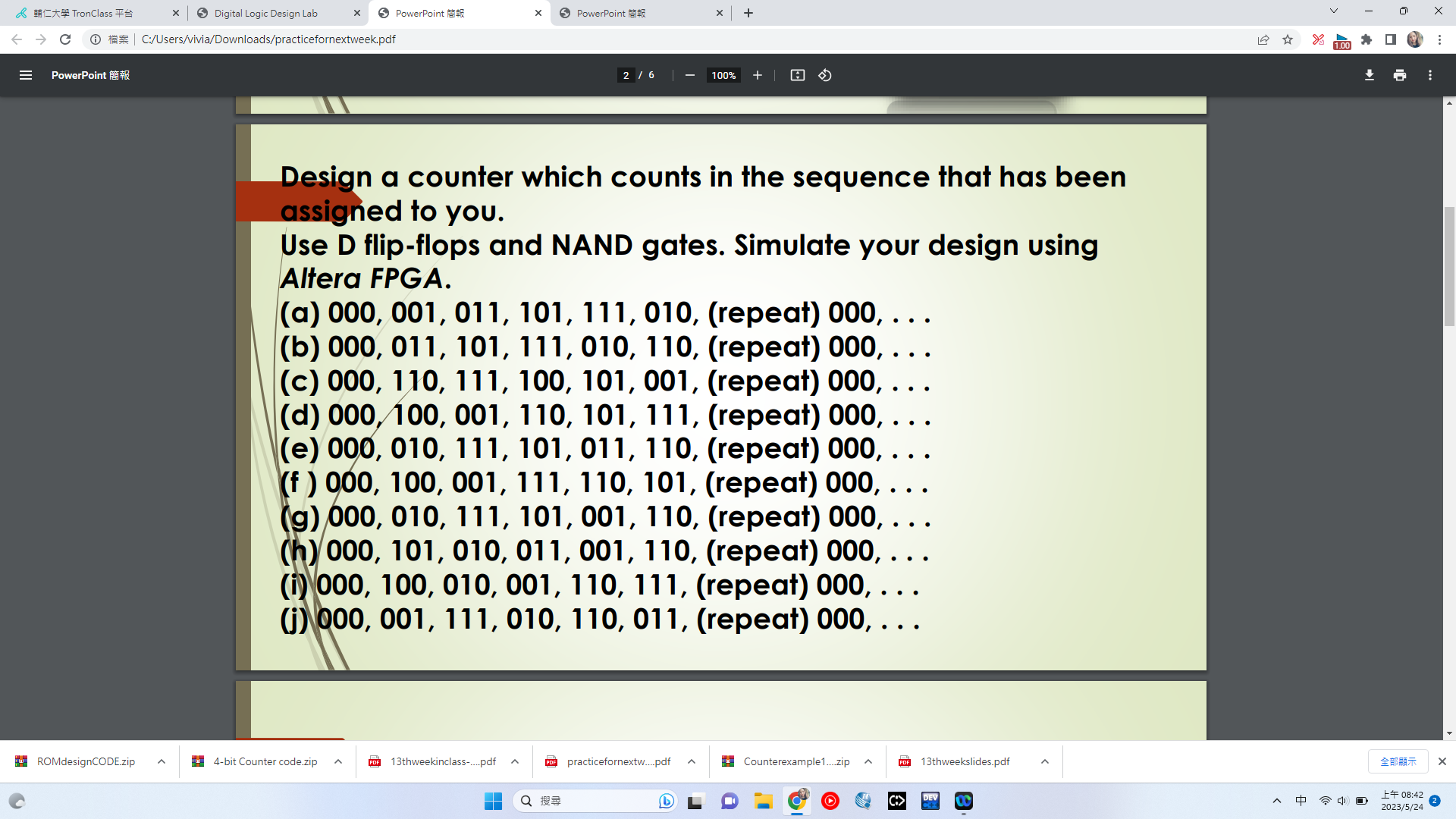This screenshot has width=1456, height=819.
Task: Launch Quartus II from the taskbar
Action: (x=863, y=801)
